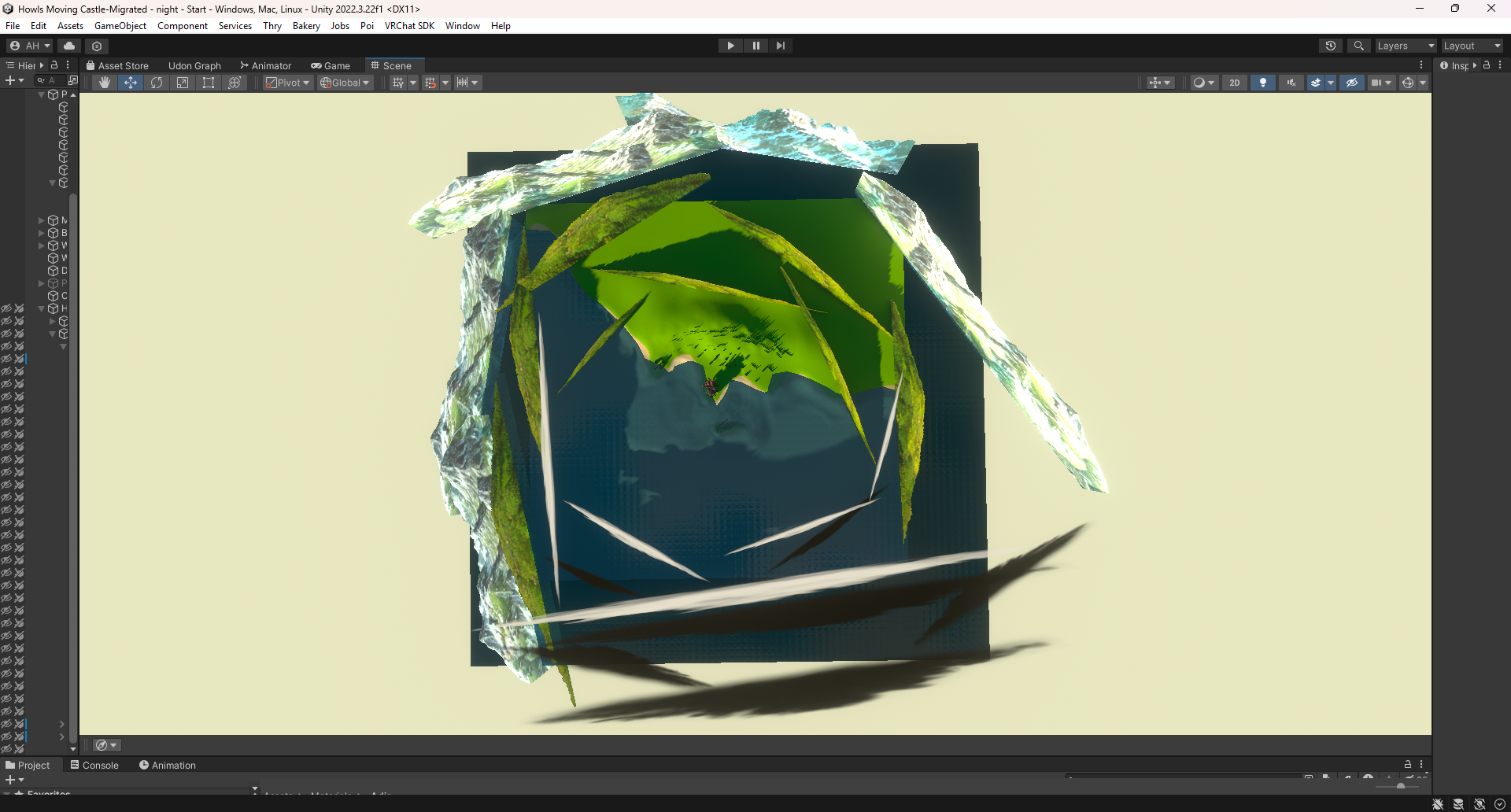Toggle hidden objects scene visibility
The width and height of the screenshot is (1511, 812).
1352,83
